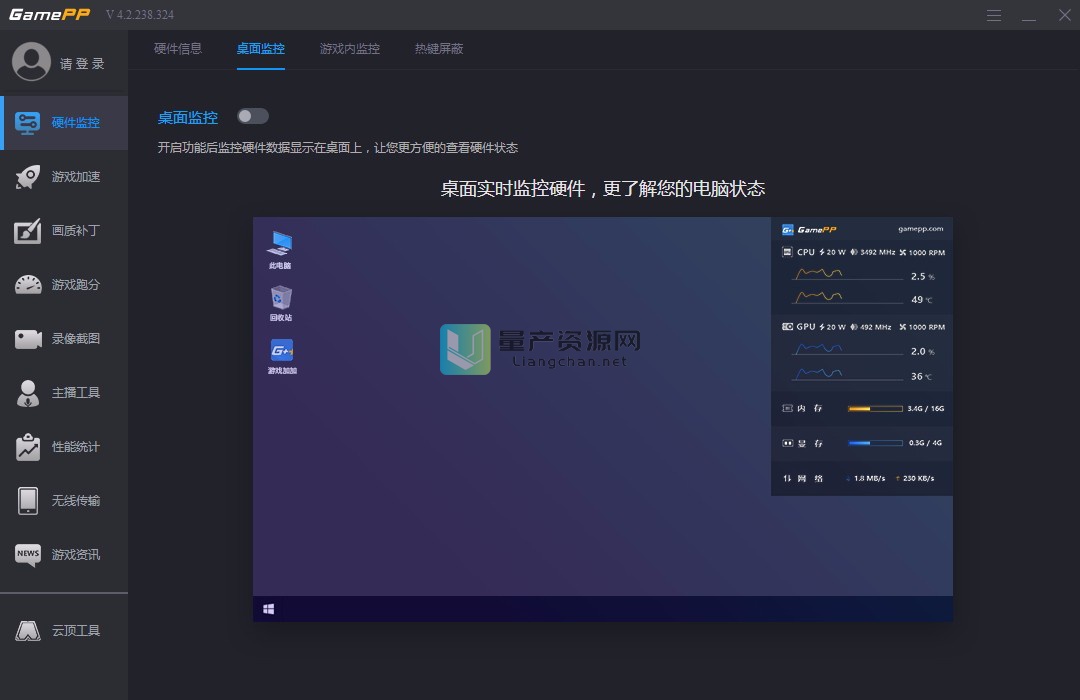Enable the 桌面监控 toggle switch
Screen dimensions: 1080x700
pyautogui.click(x=253, y=117)
